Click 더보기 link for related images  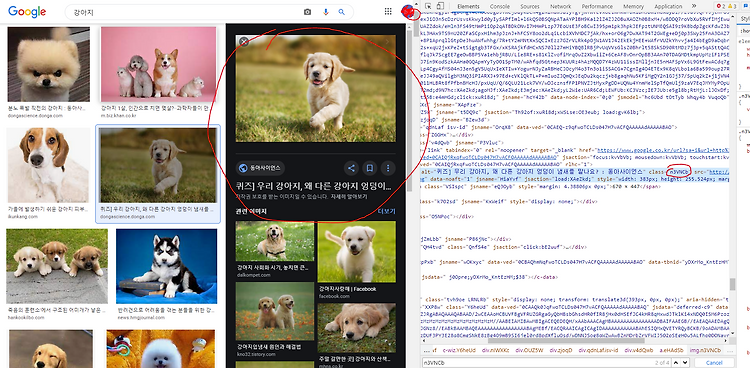386,211
